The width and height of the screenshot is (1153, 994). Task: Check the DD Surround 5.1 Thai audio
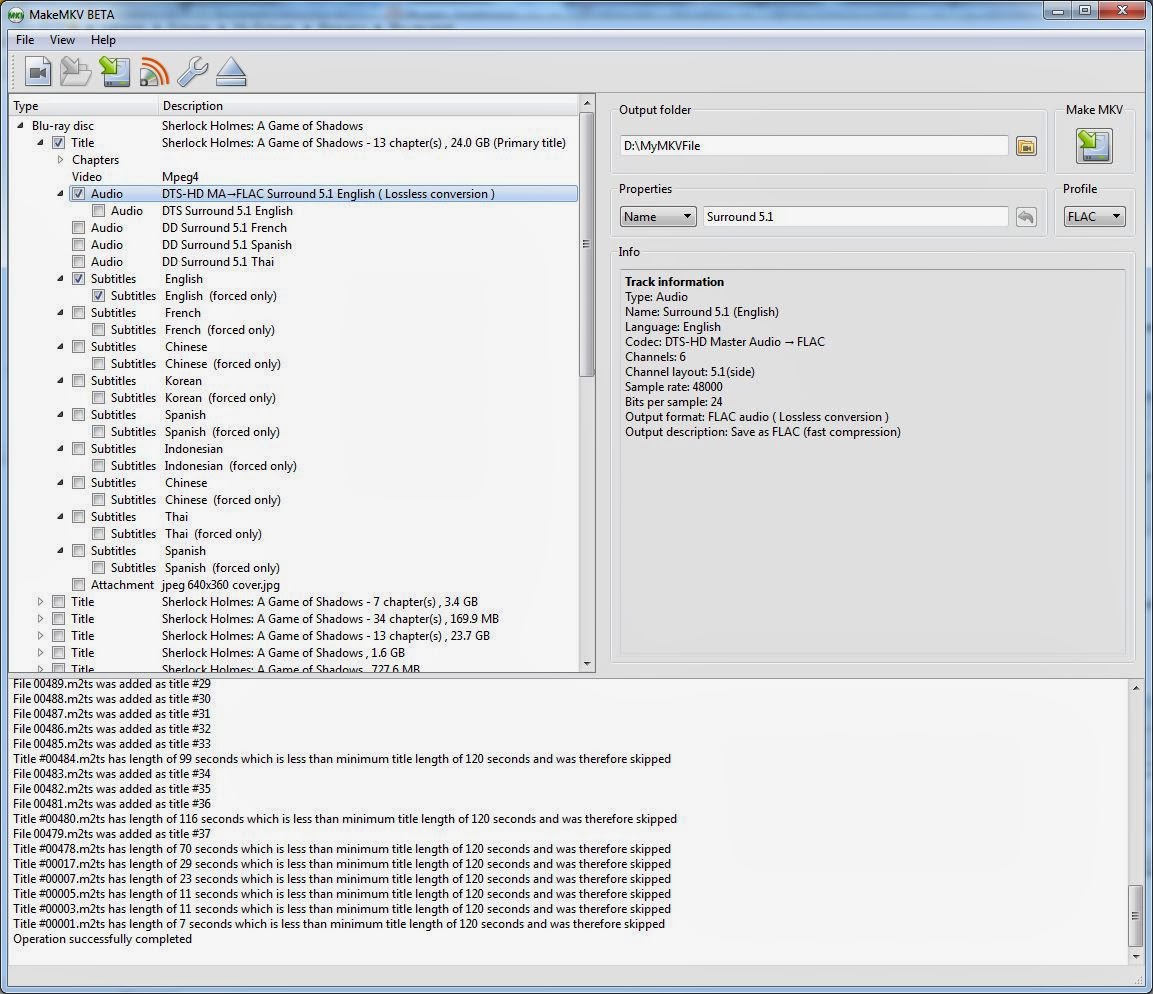pos(79,262)
